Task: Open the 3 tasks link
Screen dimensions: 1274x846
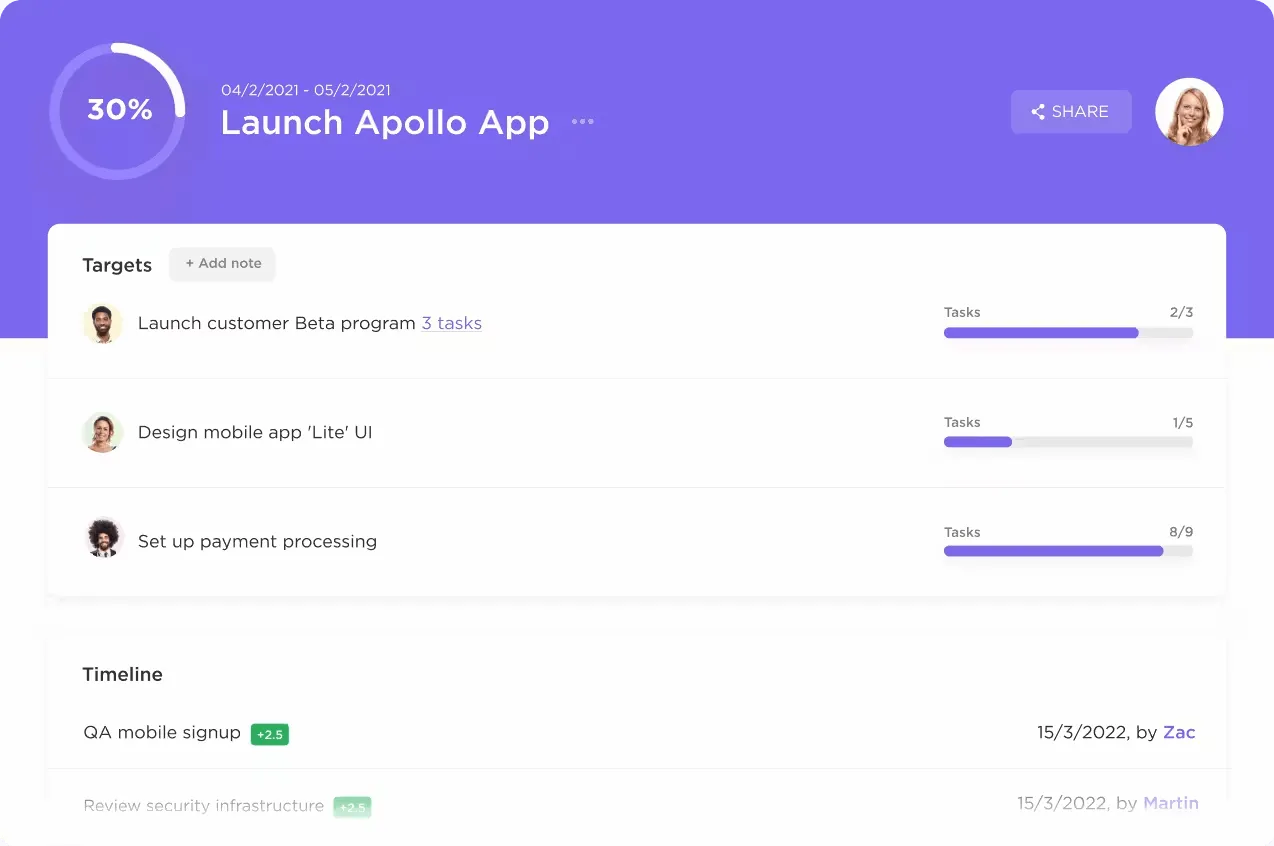Action: tap(452, 323)
